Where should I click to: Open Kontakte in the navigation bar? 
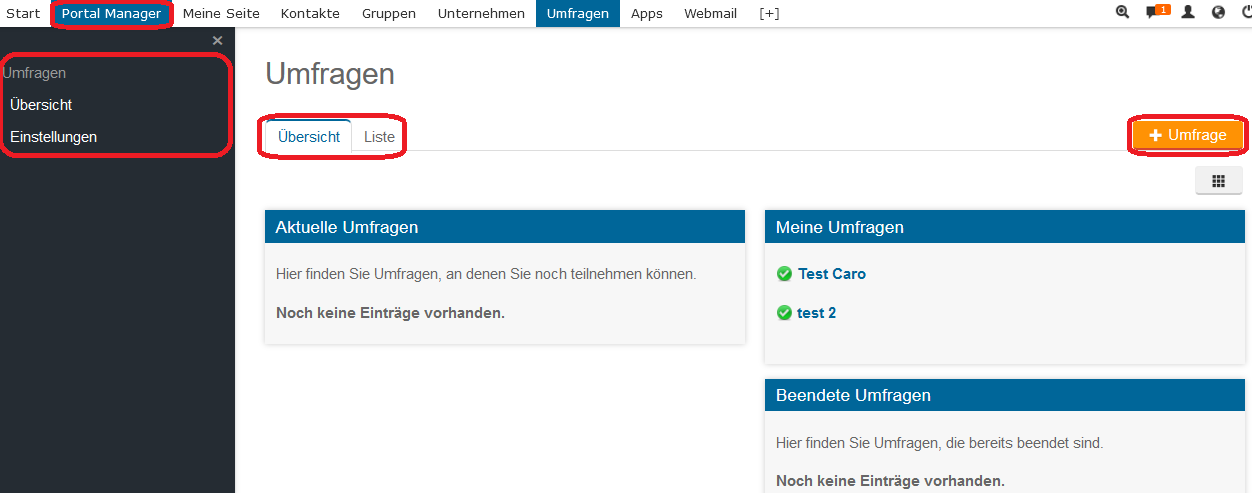pyautogui.click(x=310, y=14)
